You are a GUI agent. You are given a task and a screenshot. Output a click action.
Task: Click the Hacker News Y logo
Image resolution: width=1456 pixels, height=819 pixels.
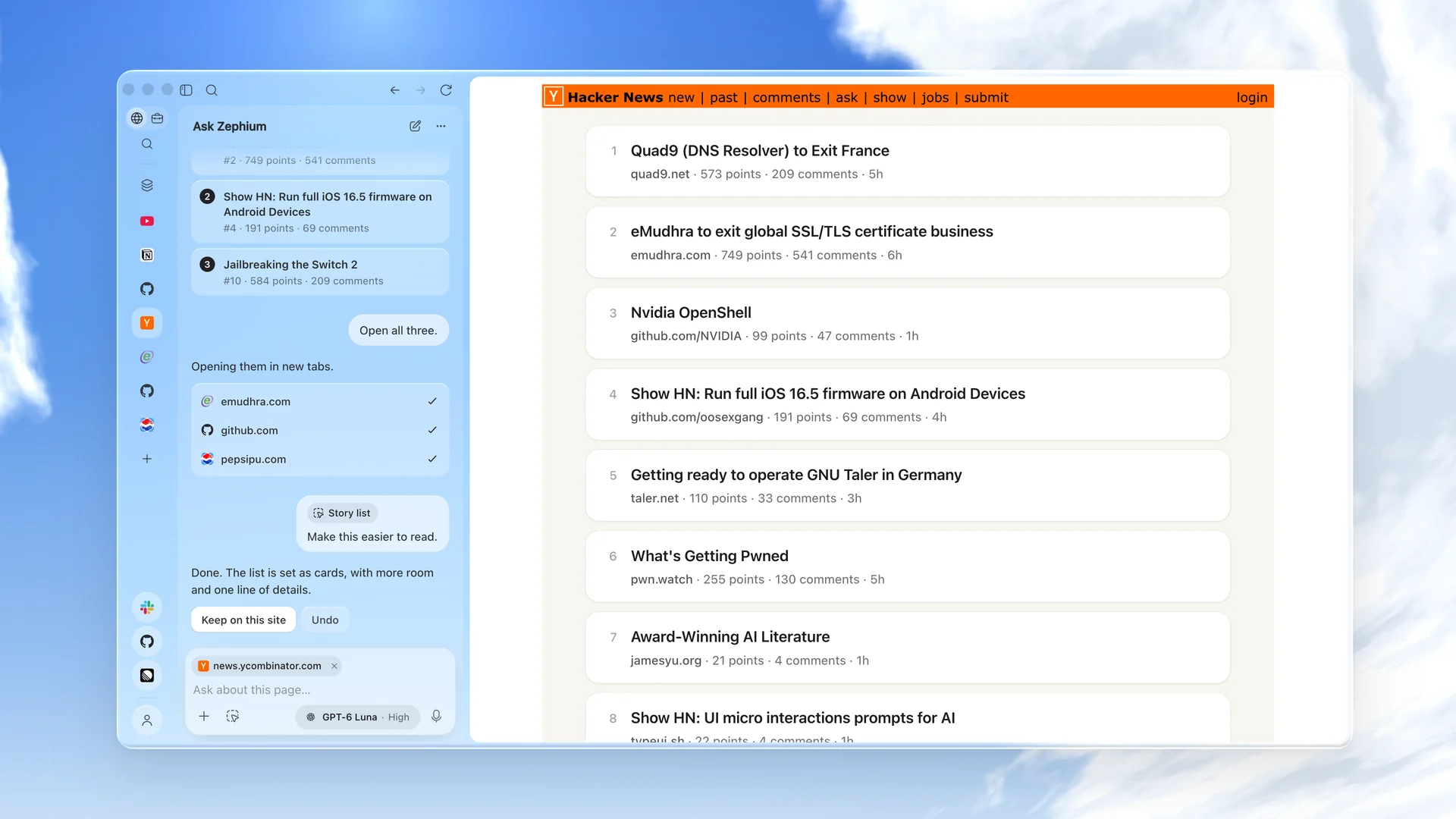(x=554, y=96)
